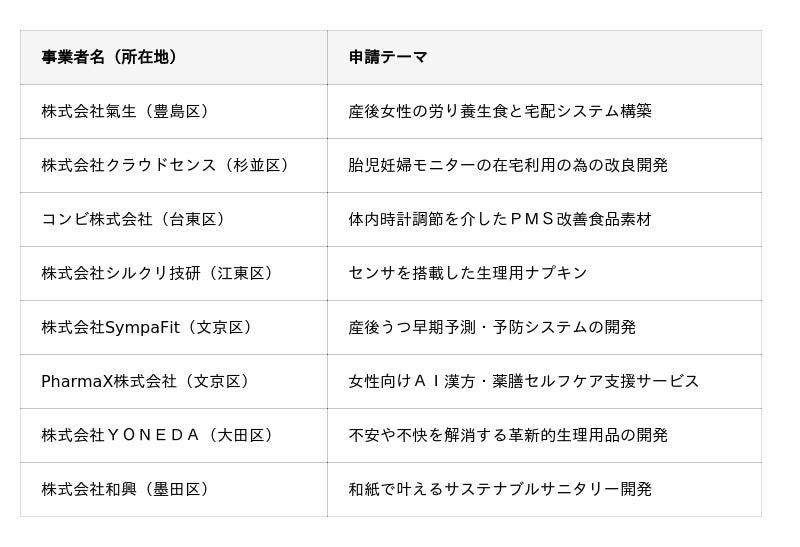Click 不安や不快を解消する革新的生理用品の開発 text
Viewport: 800px width, 547px height.
click(508, 436)
